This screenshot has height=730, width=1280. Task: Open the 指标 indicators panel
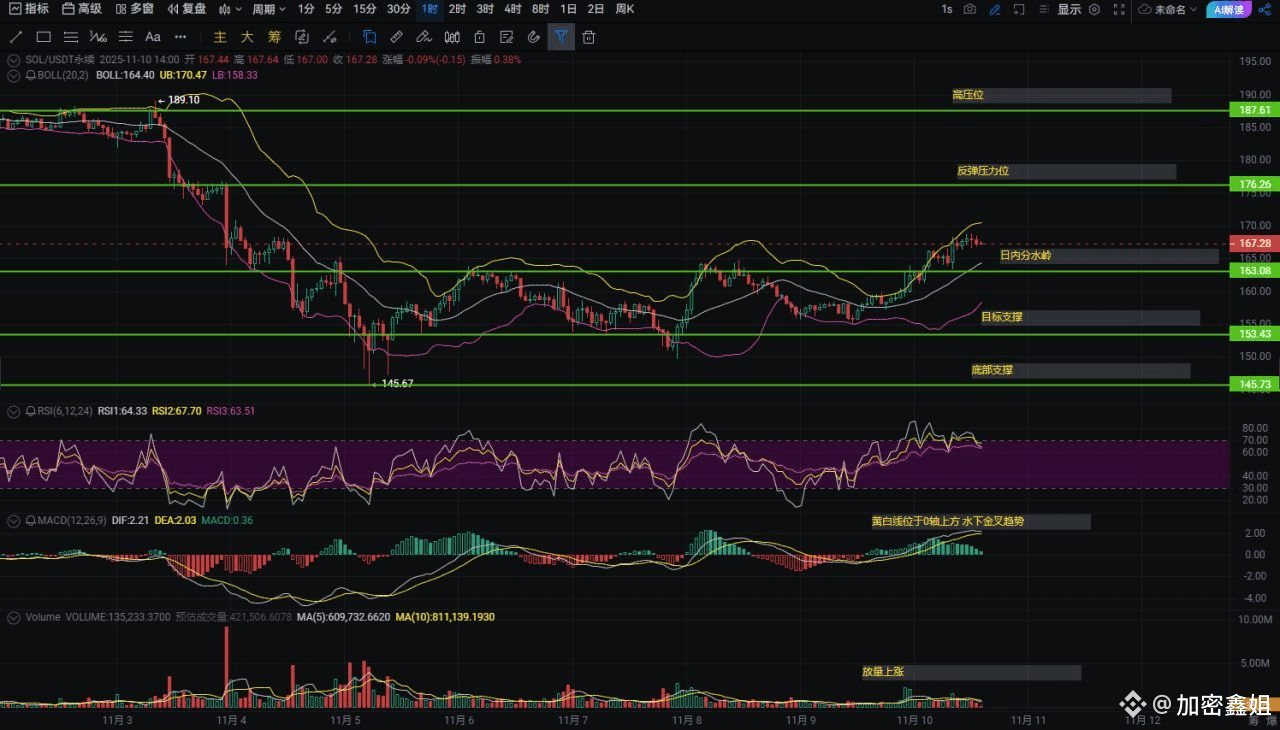(x=28, y=9)
